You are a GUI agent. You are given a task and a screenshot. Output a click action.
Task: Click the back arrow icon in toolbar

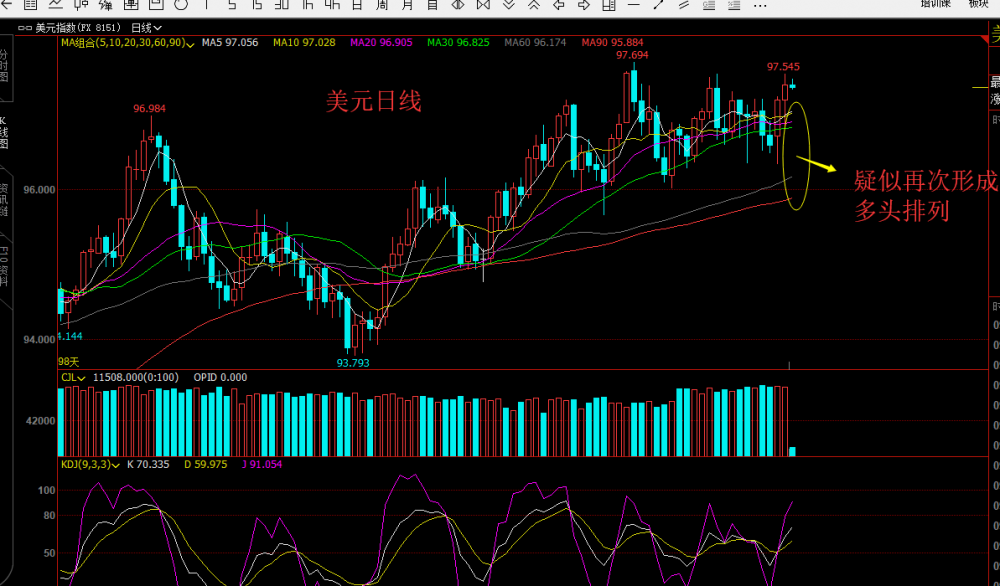click(6, 4)
